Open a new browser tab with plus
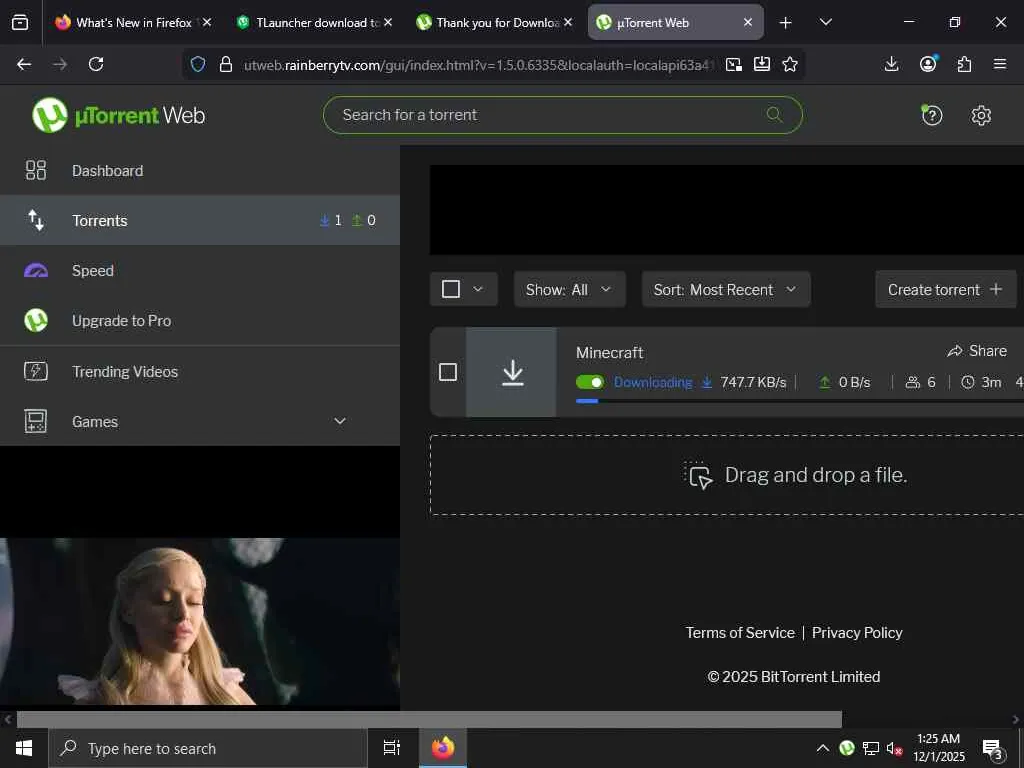Screen dimensions: 1024x768 coord(786,22)
